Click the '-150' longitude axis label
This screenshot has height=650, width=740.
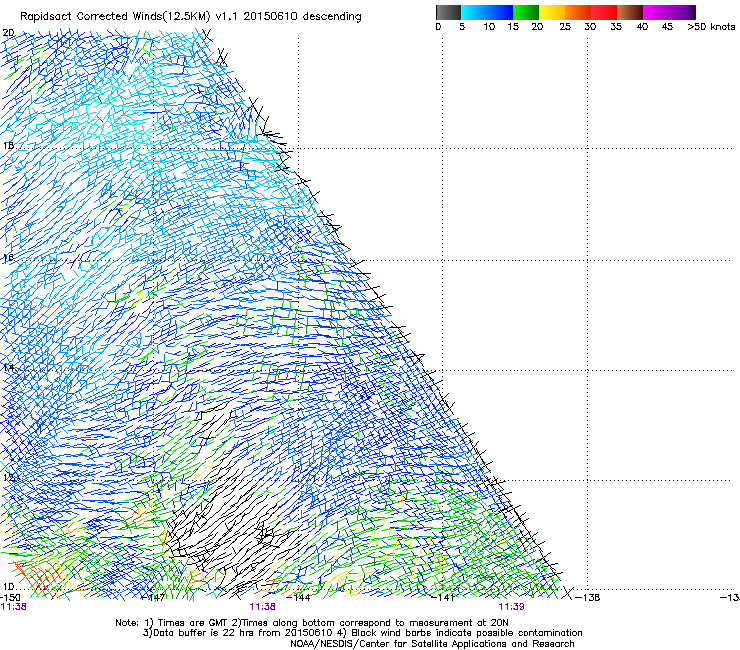coord(10,598)
